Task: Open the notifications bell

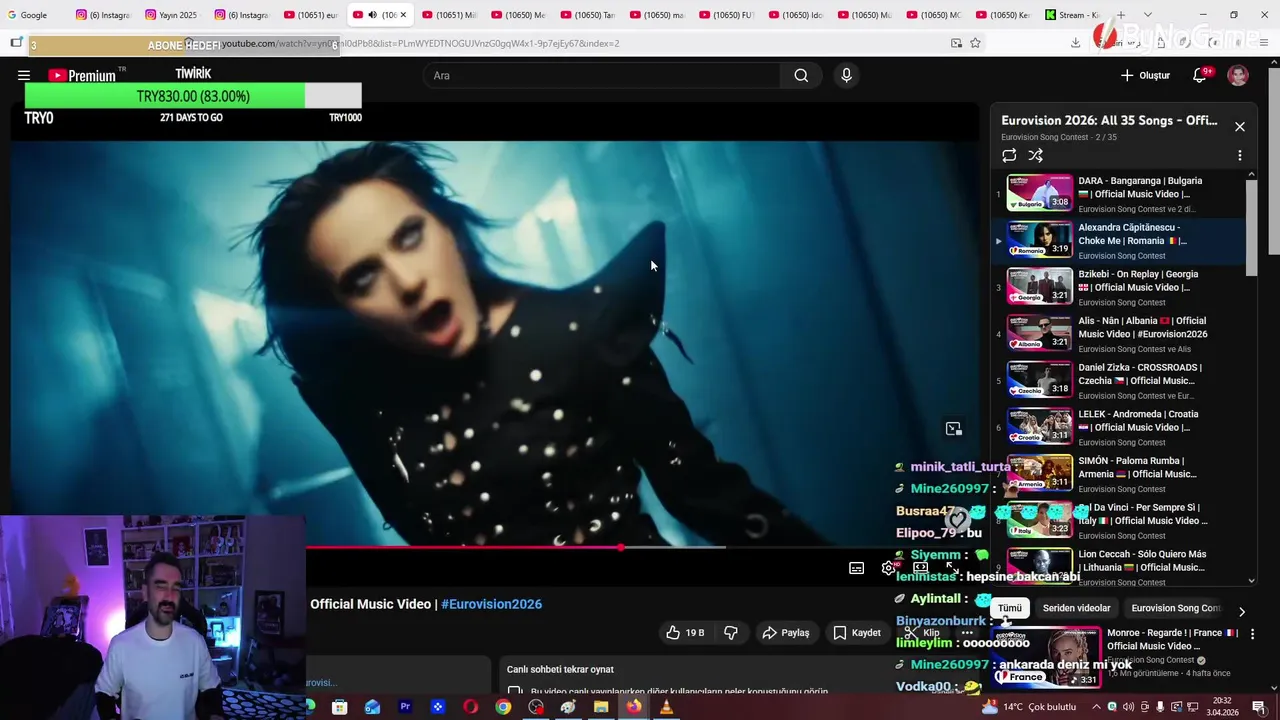Action: [1200, 75]
